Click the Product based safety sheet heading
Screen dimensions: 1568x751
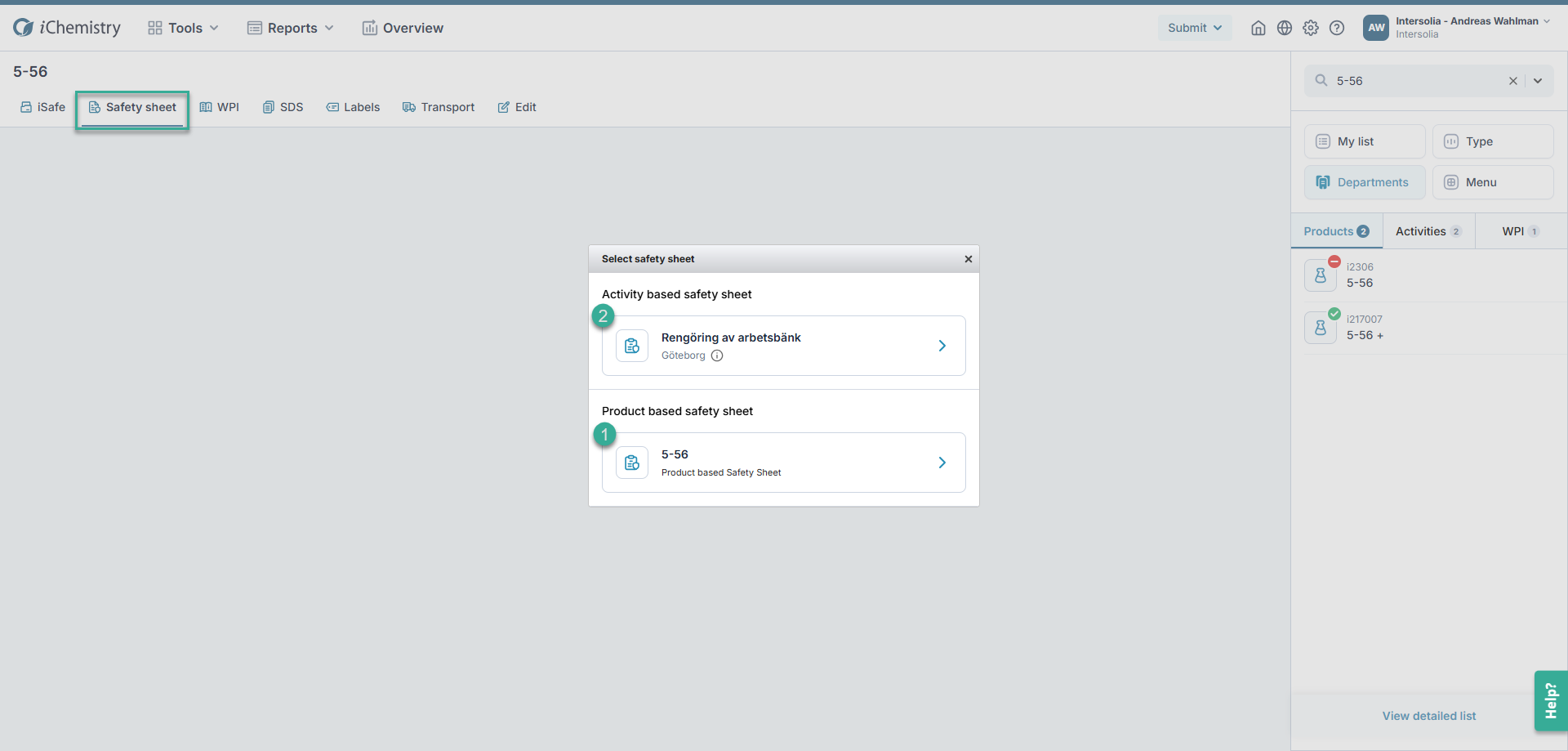pyautogui.click(x=678, y=411)
